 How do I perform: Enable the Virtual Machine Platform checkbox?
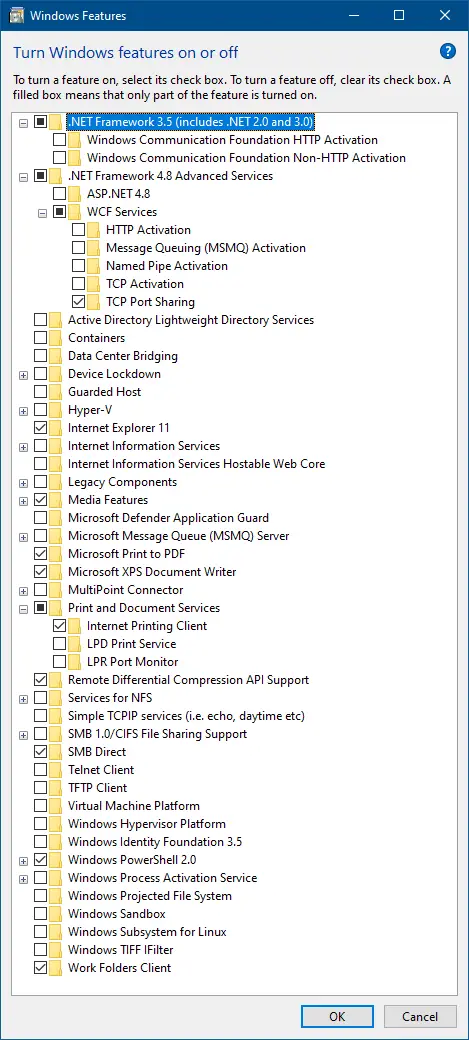coord(40,806)
